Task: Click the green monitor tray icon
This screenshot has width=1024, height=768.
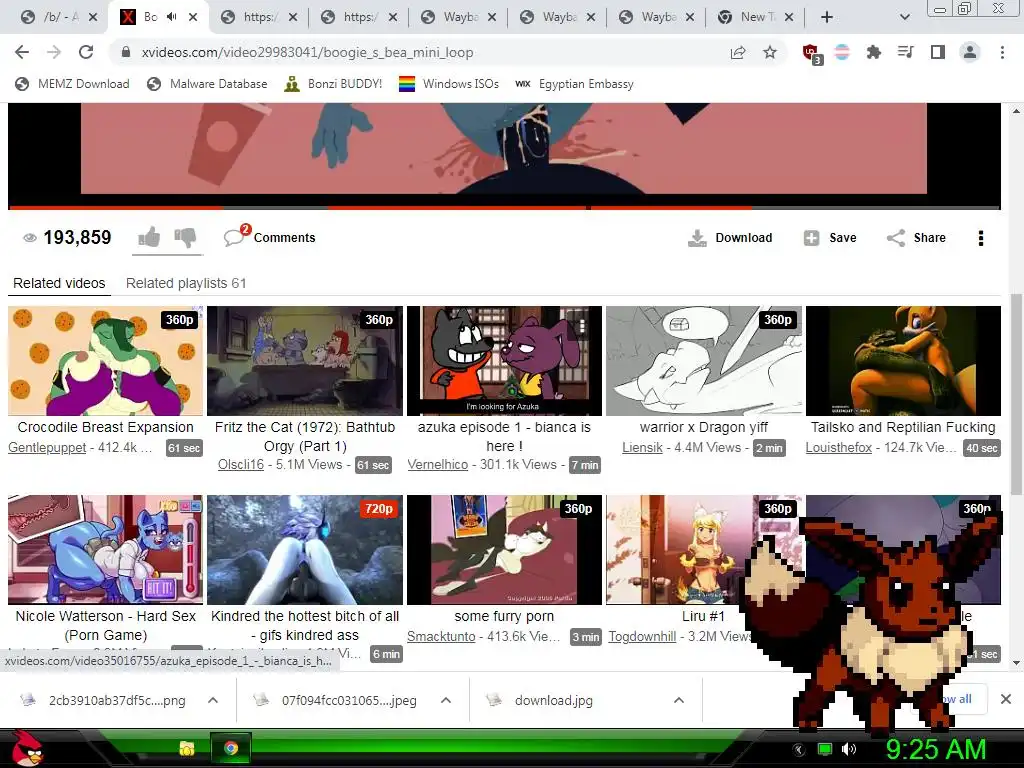Action: (x=825, y=749)
